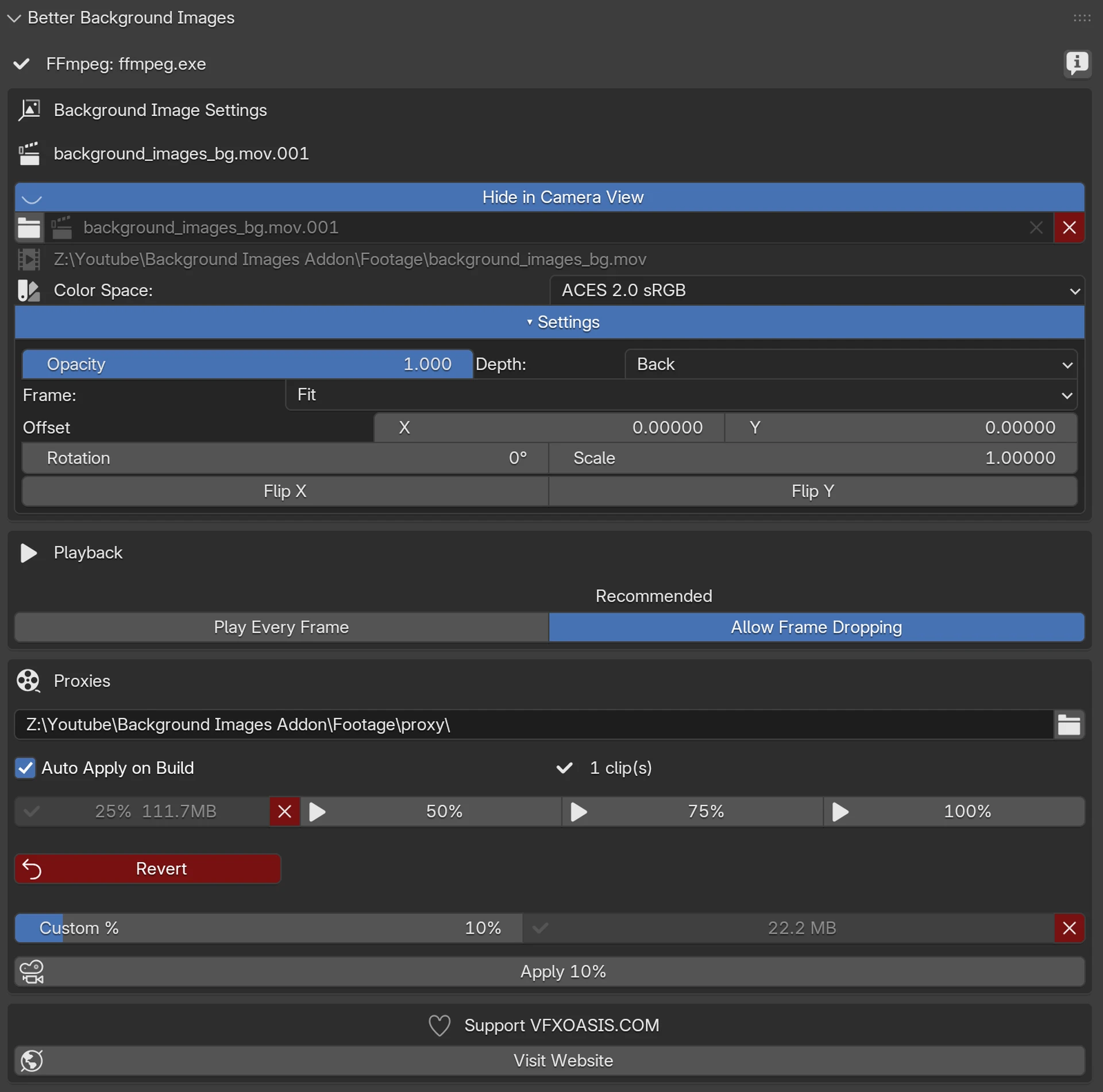This screenshot has height=1092, width=1103.
Task: Toggle the Auto Apply on Build checkbox
Action: (x=25, y=768)
